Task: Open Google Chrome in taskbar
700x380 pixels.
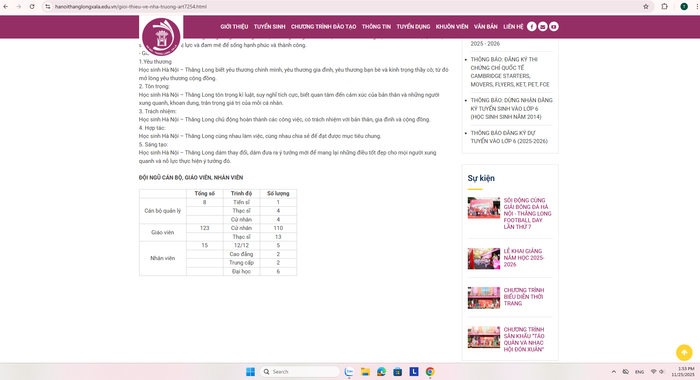Action: coord(430,372)
